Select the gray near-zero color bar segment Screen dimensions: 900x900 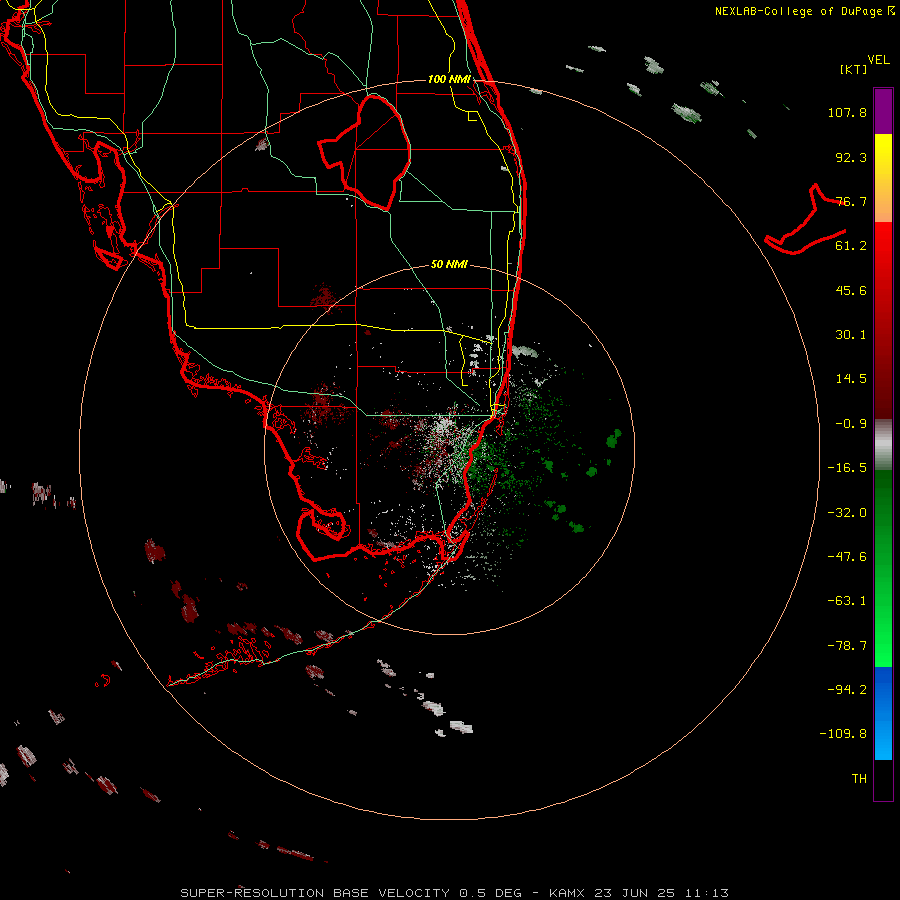point(883,445)
